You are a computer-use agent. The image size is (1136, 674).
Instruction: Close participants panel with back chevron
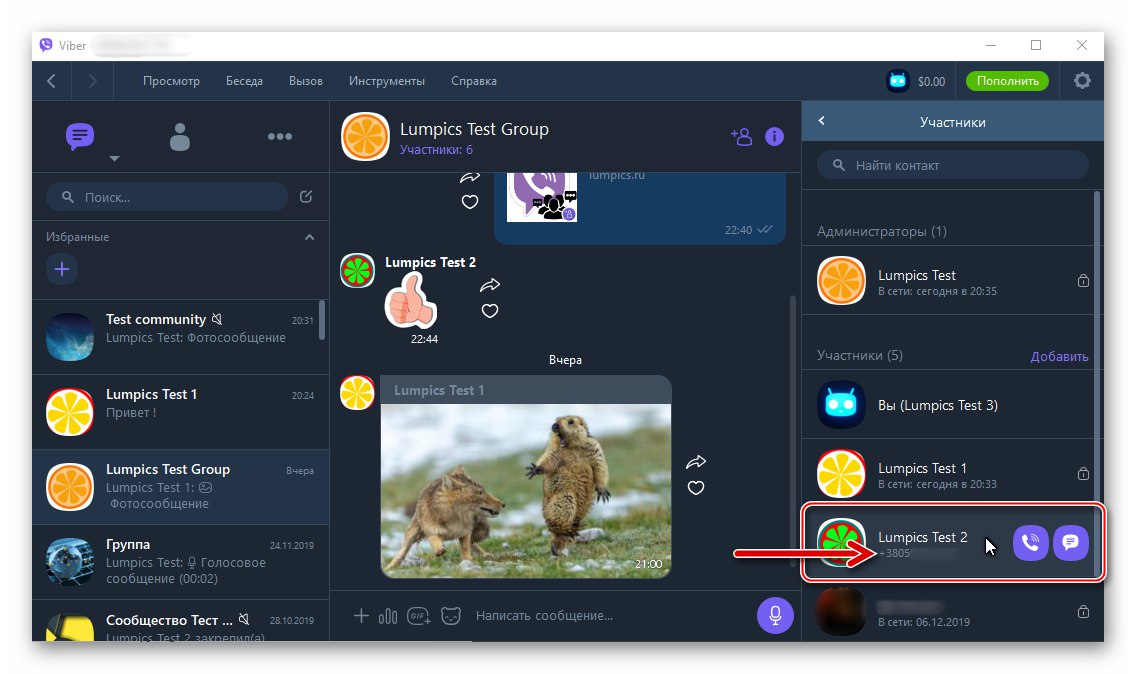point(821,121)
